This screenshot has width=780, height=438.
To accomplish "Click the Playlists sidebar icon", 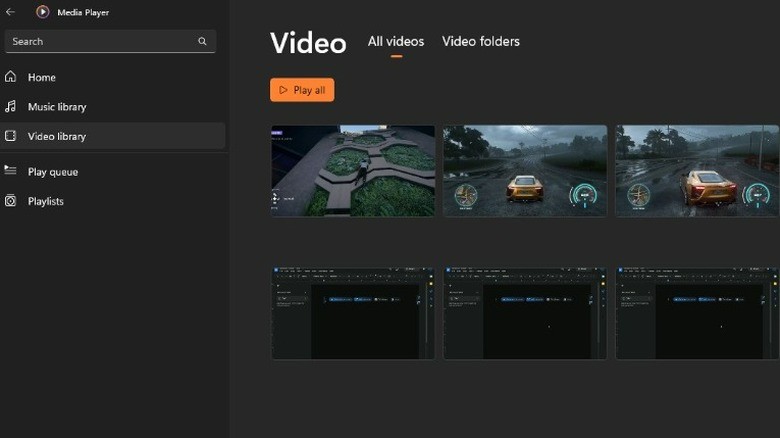I will 11,201.
